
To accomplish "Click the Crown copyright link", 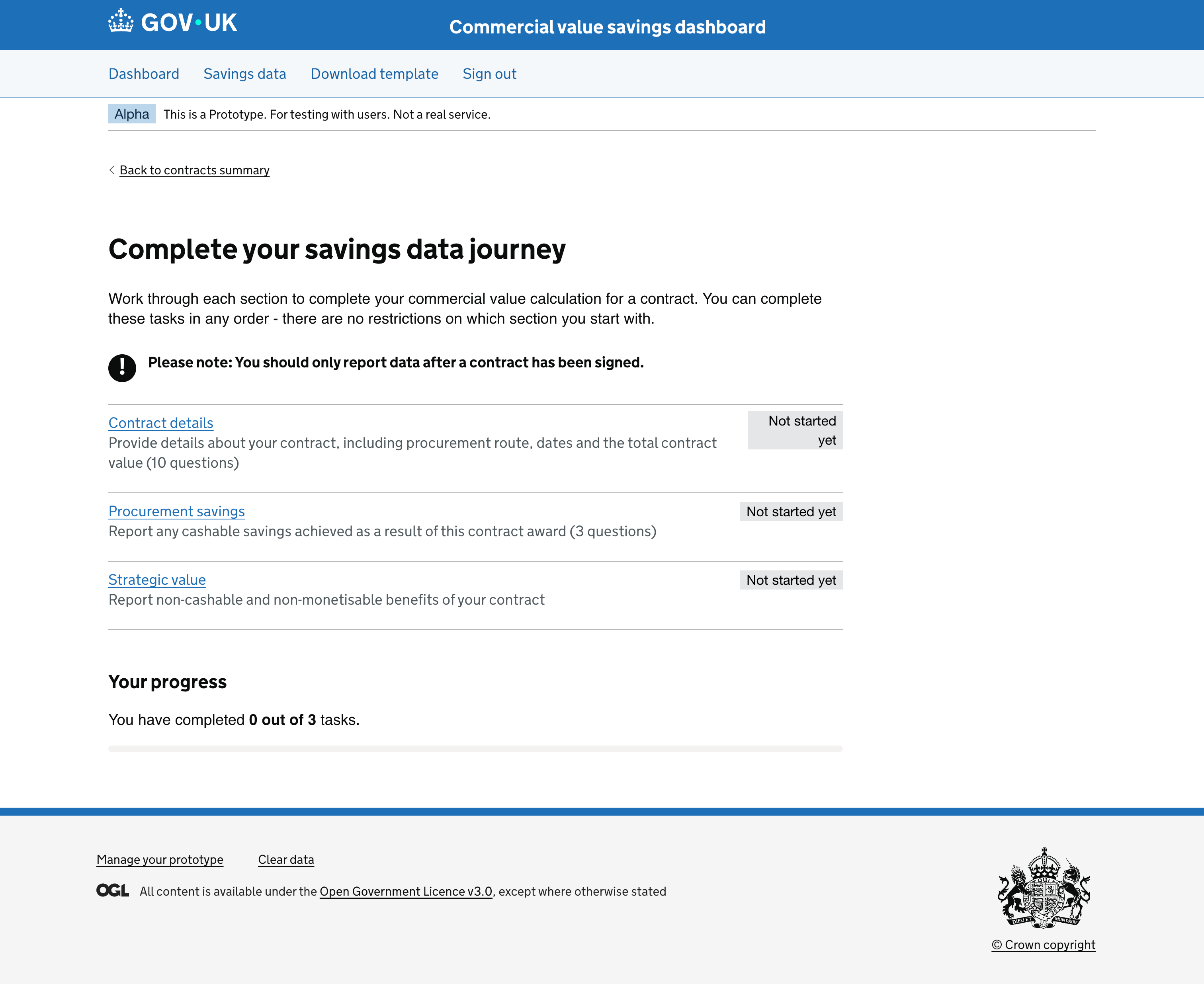I will (1044, 944).
